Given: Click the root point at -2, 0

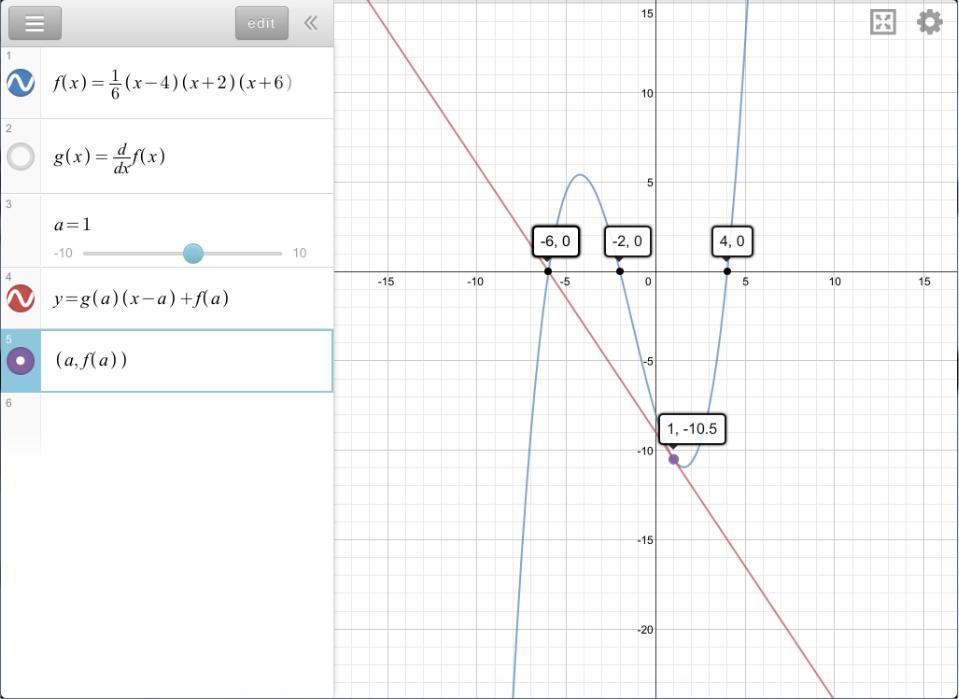Looking at the screenshot, I should tap(620, 272).
